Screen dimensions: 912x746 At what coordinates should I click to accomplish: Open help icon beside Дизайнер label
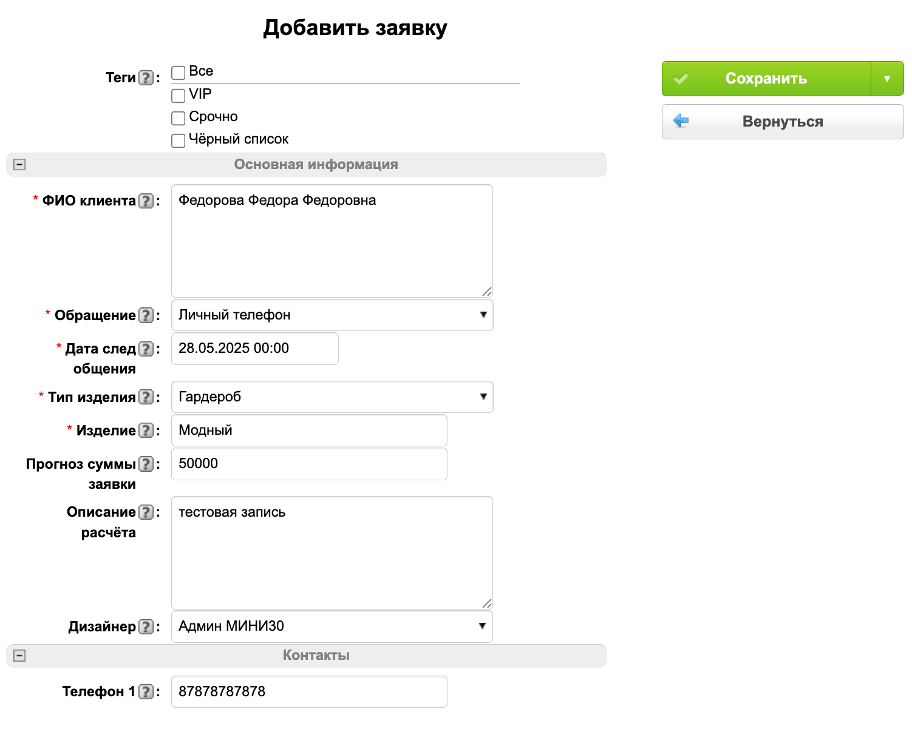pyautogui.click(x=146, y=627)
